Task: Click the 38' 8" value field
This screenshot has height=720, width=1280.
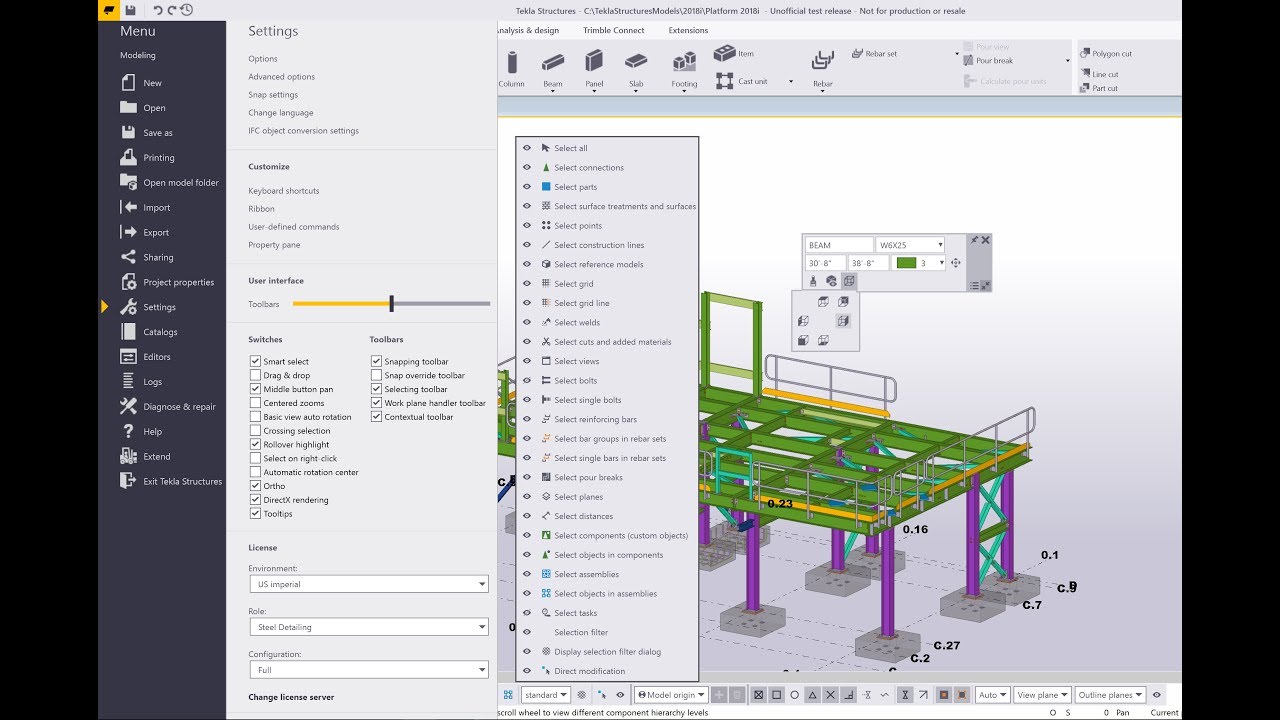Action: 868,263
